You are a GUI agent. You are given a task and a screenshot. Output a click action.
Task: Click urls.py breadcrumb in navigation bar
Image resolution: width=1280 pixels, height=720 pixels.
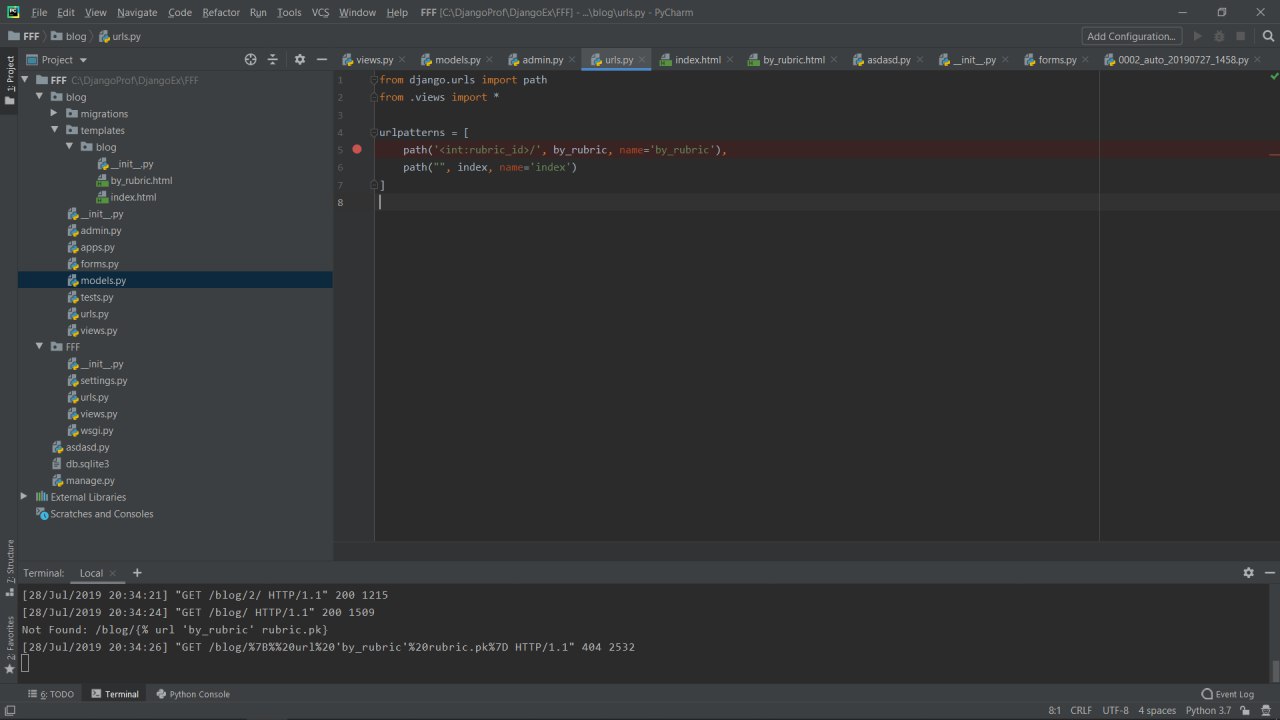point(127,36)
